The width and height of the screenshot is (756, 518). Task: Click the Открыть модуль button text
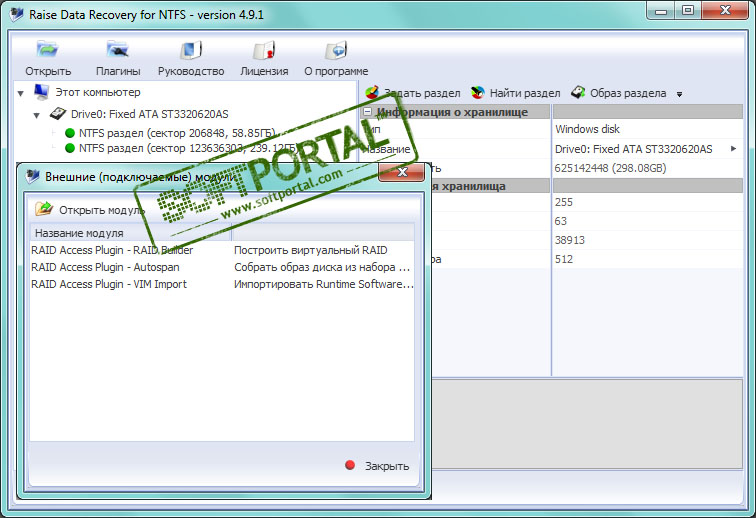pos(102,210)
